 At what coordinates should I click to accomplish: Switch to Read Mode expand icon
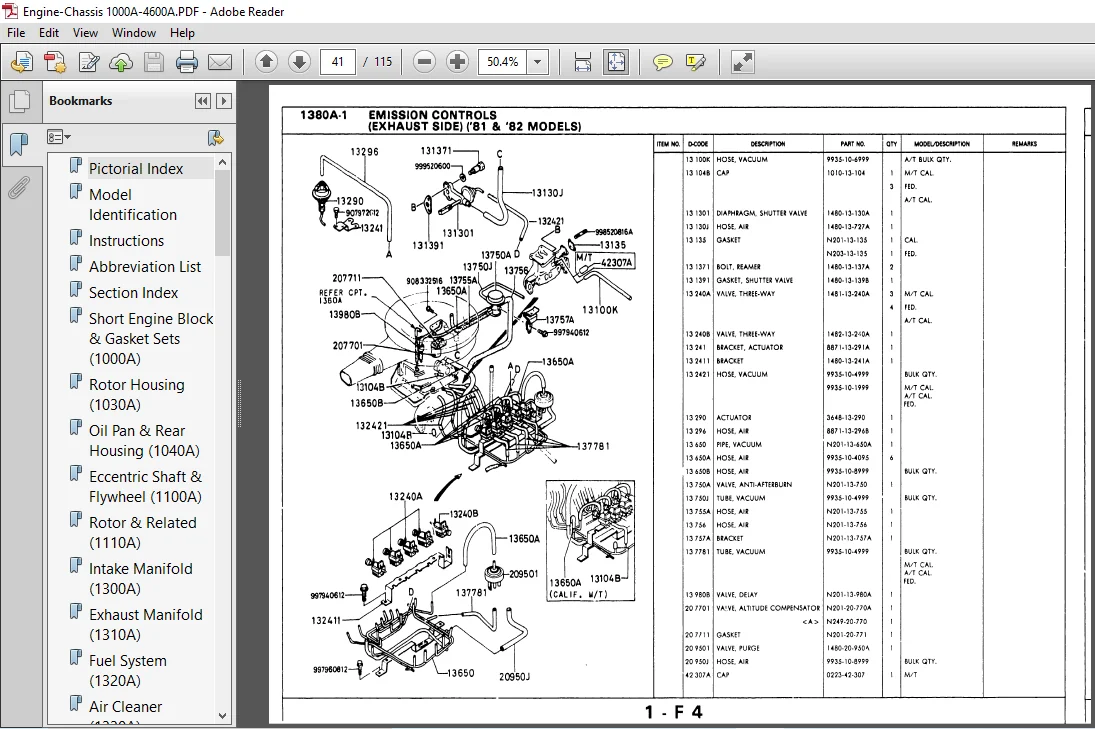point(742,61)
